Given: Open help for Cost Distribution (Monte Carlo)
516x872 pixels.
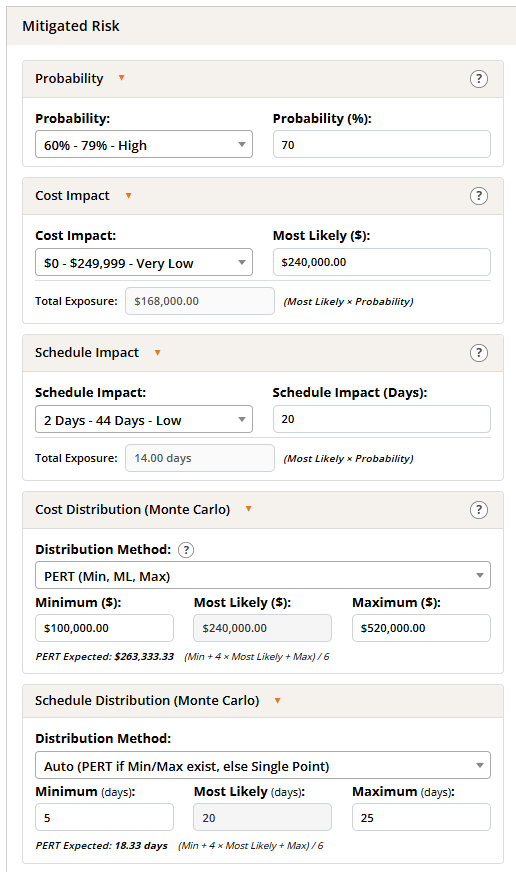Looking at the screenshot, I should point(479,510).
